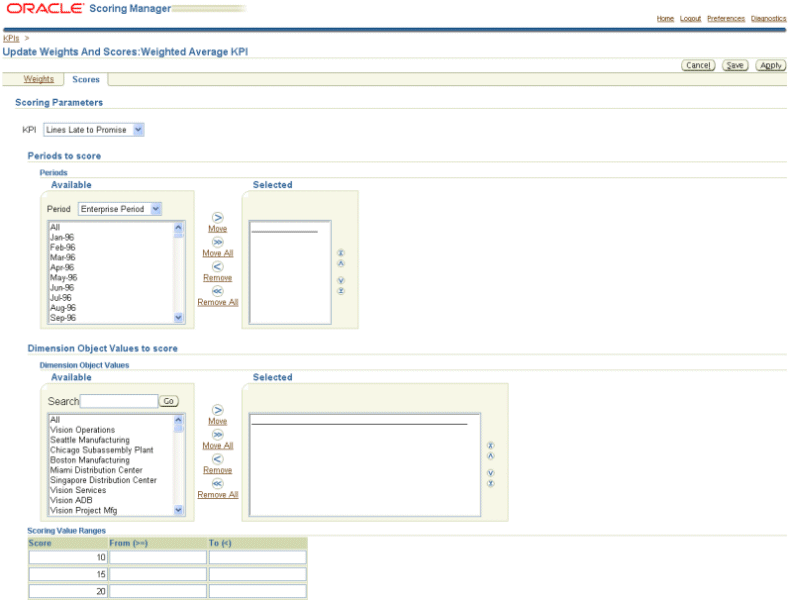Click the Save button
Screen dimensions: 792x600
(735, 65)
